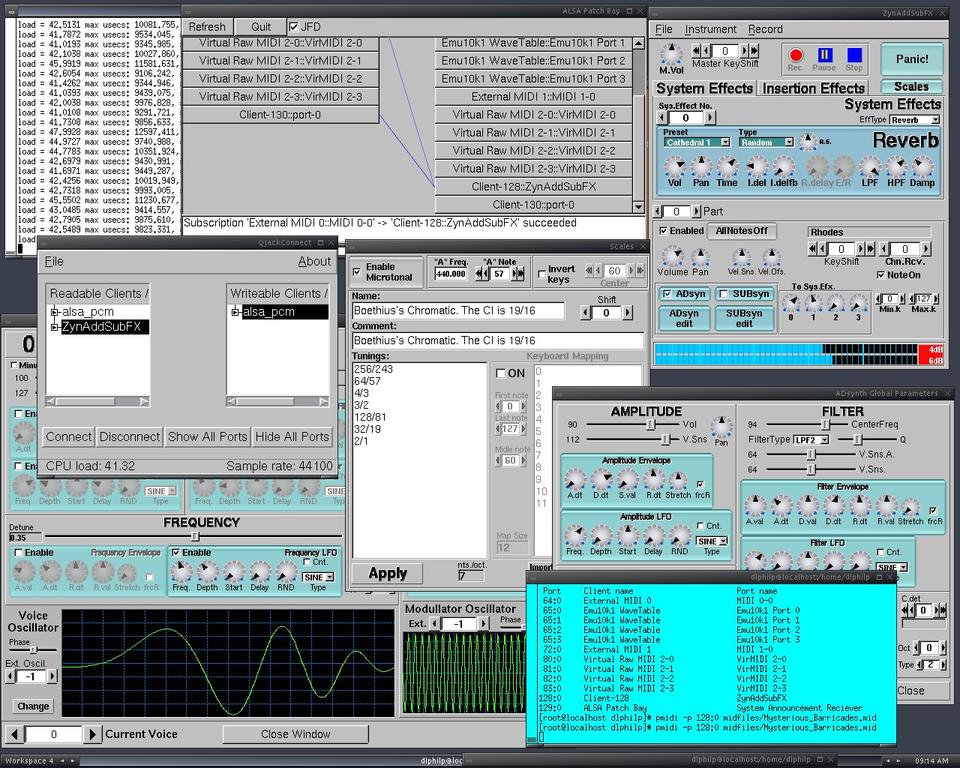This screenshot has height=768, width=960.
Task: Open the Cathedral 1 preset dropdown
Action: click(697, 142)
